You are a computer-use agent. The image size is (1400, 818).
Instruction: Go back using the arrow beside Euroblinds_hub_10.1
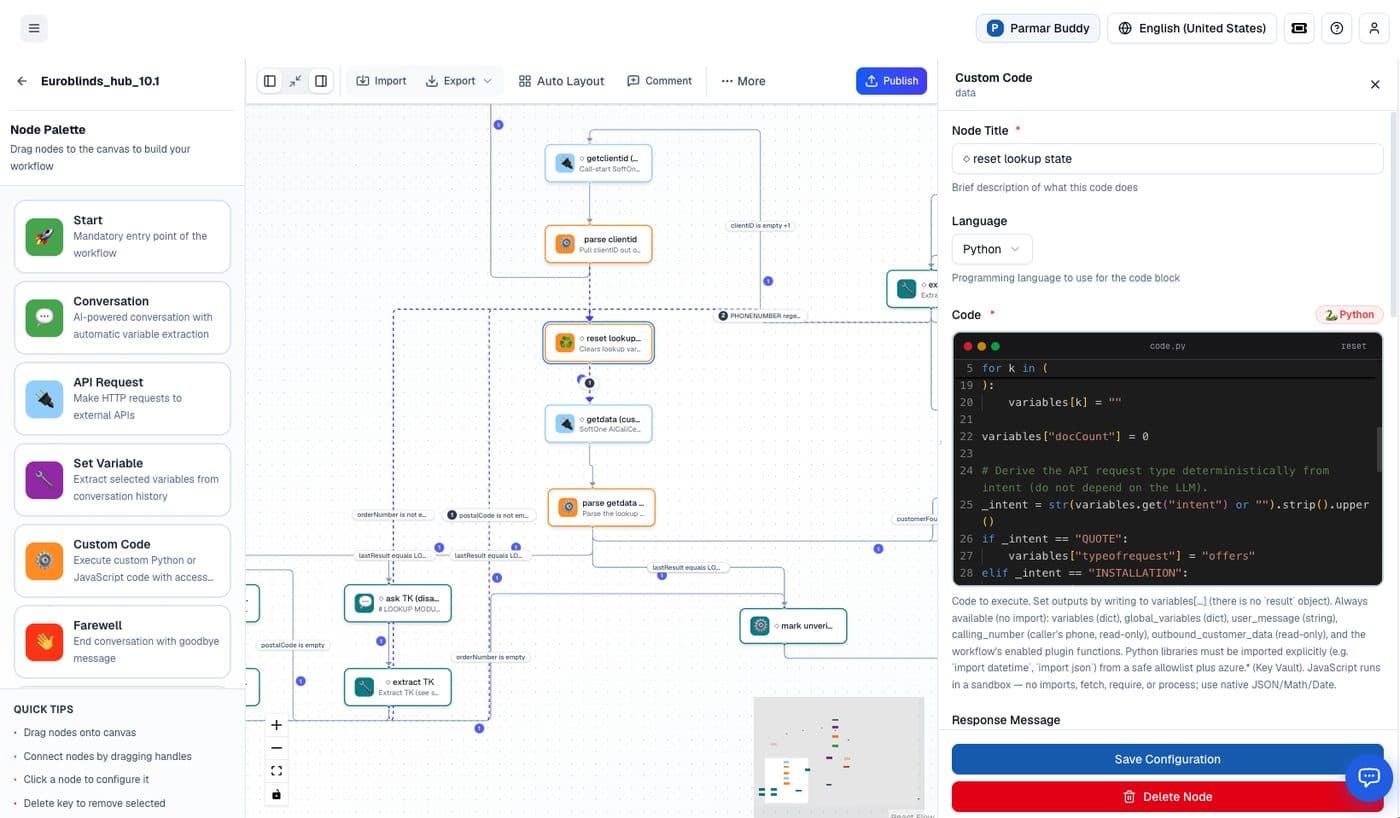(x=22, y=81)
